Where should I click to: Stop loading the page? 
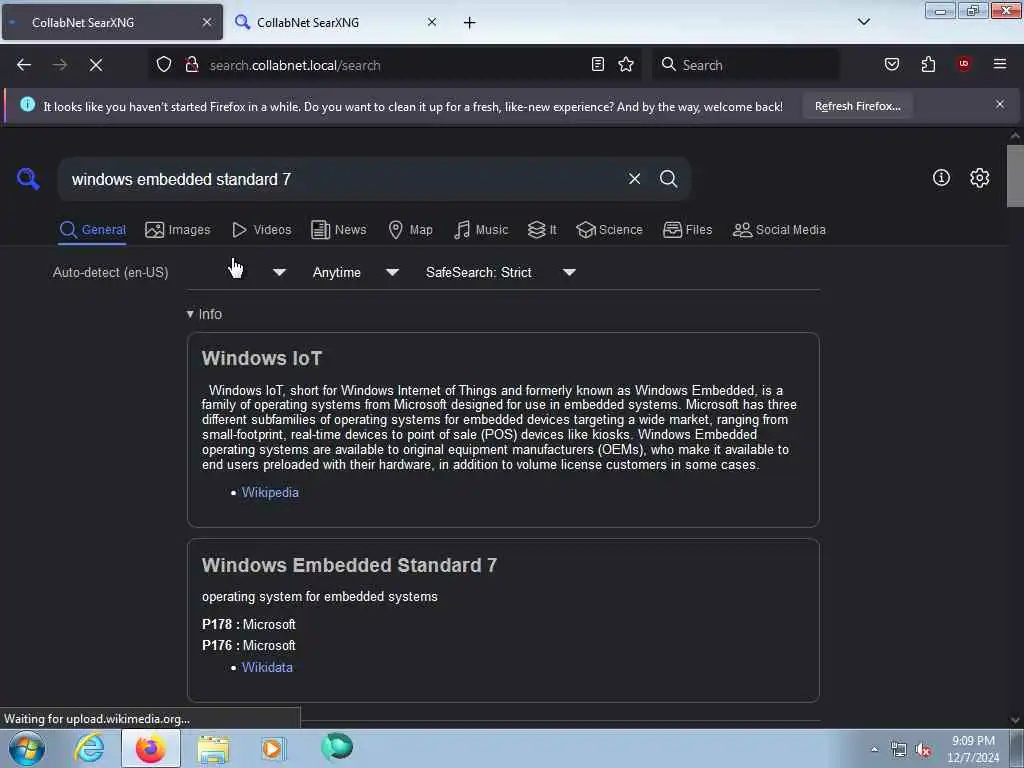(x=96, y=65)
